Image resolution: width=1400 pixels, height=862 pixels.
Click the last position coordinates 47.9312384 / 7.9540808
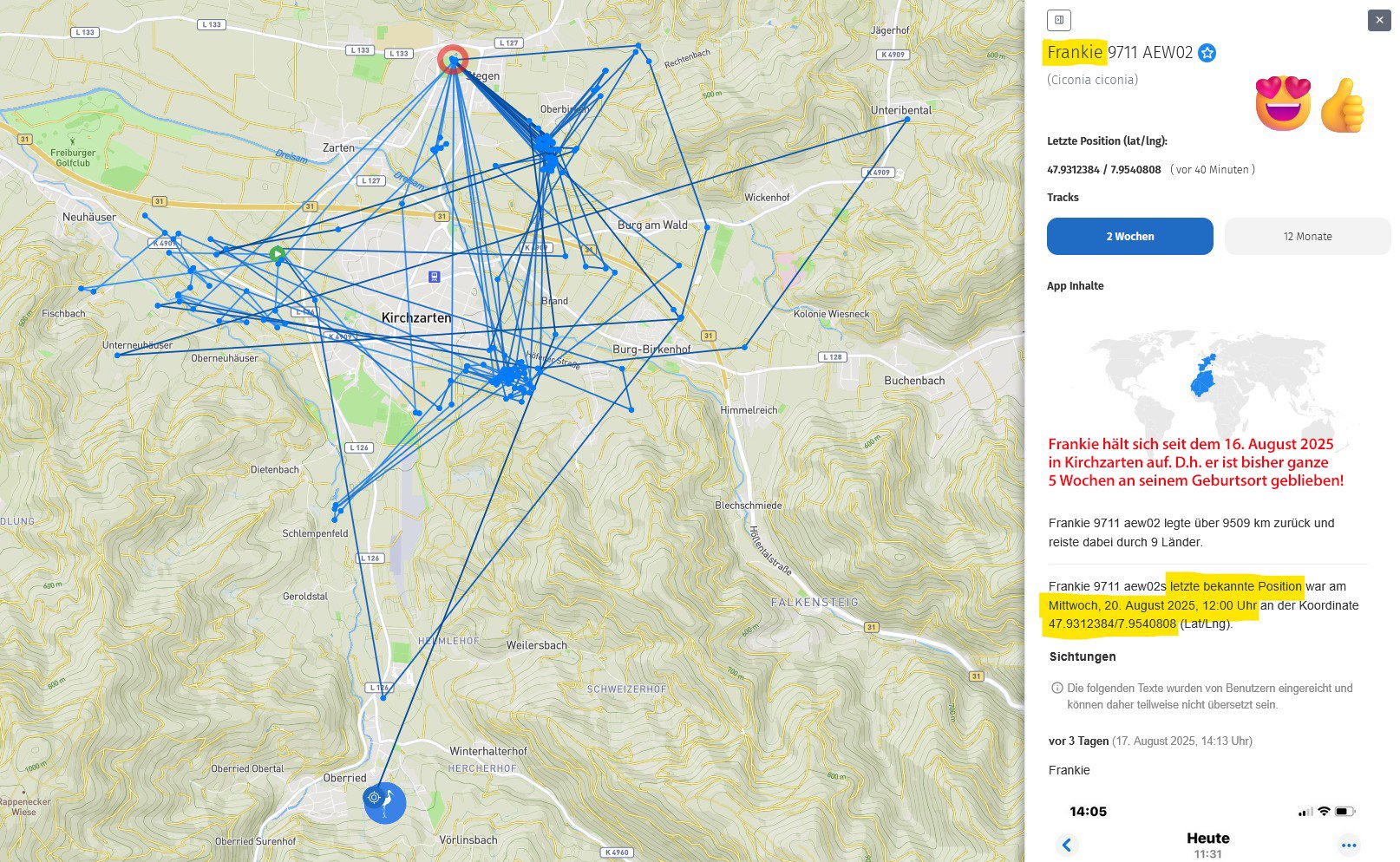pyautogui.click(x=1103, y=170)
